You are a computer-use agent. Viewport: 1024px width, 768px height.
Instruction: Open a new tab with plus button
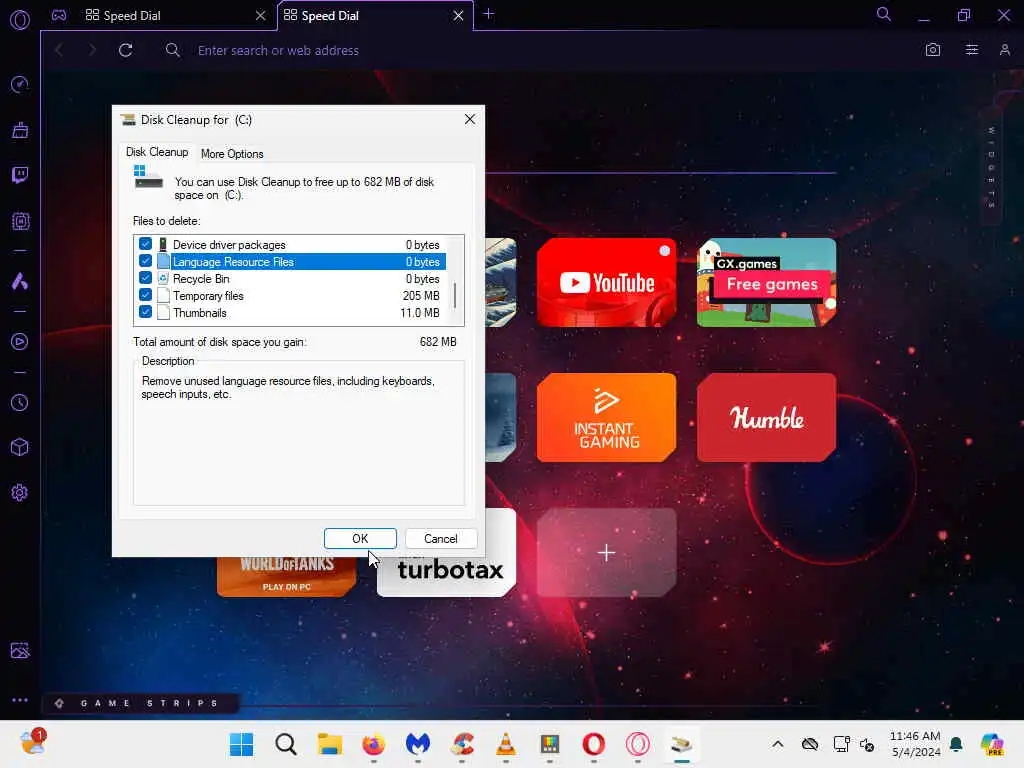point(488,14)
